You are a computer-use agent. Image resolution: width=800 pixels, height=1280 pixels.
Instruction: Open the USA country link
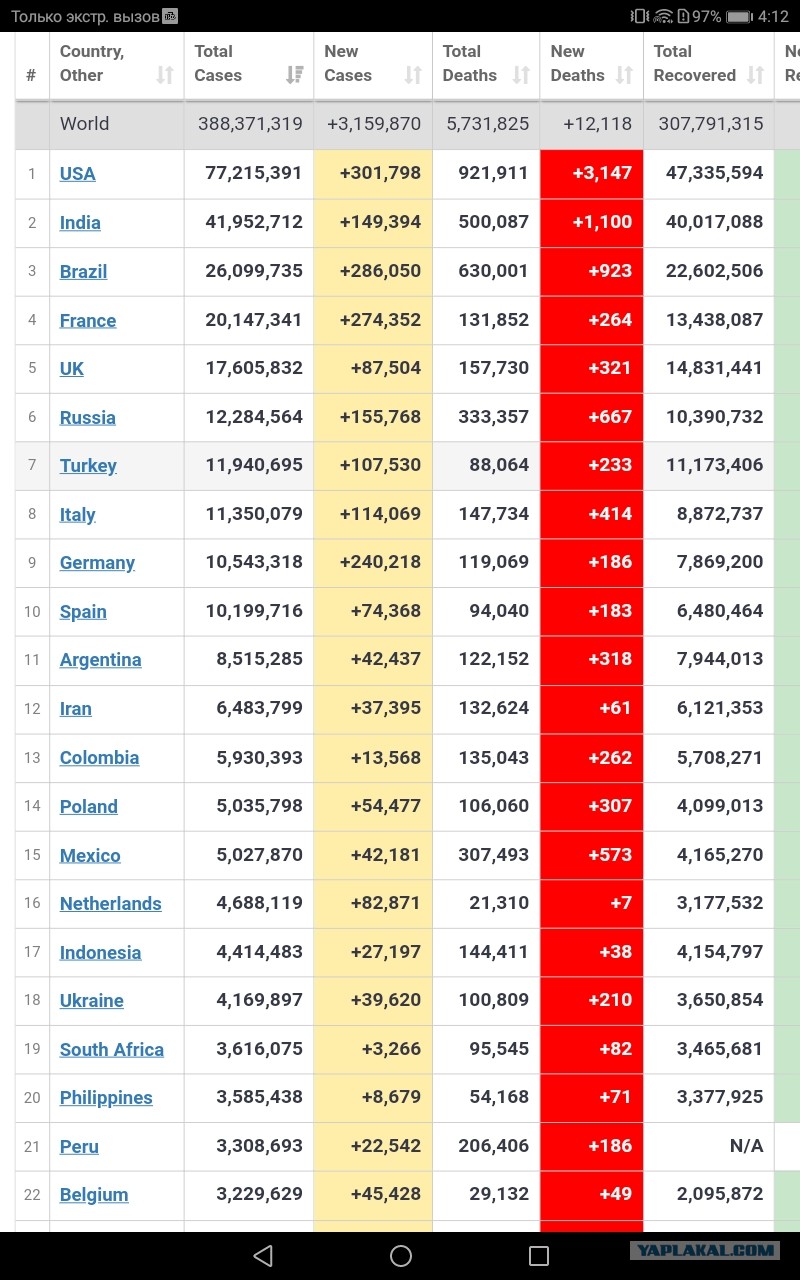pos(78,174)
